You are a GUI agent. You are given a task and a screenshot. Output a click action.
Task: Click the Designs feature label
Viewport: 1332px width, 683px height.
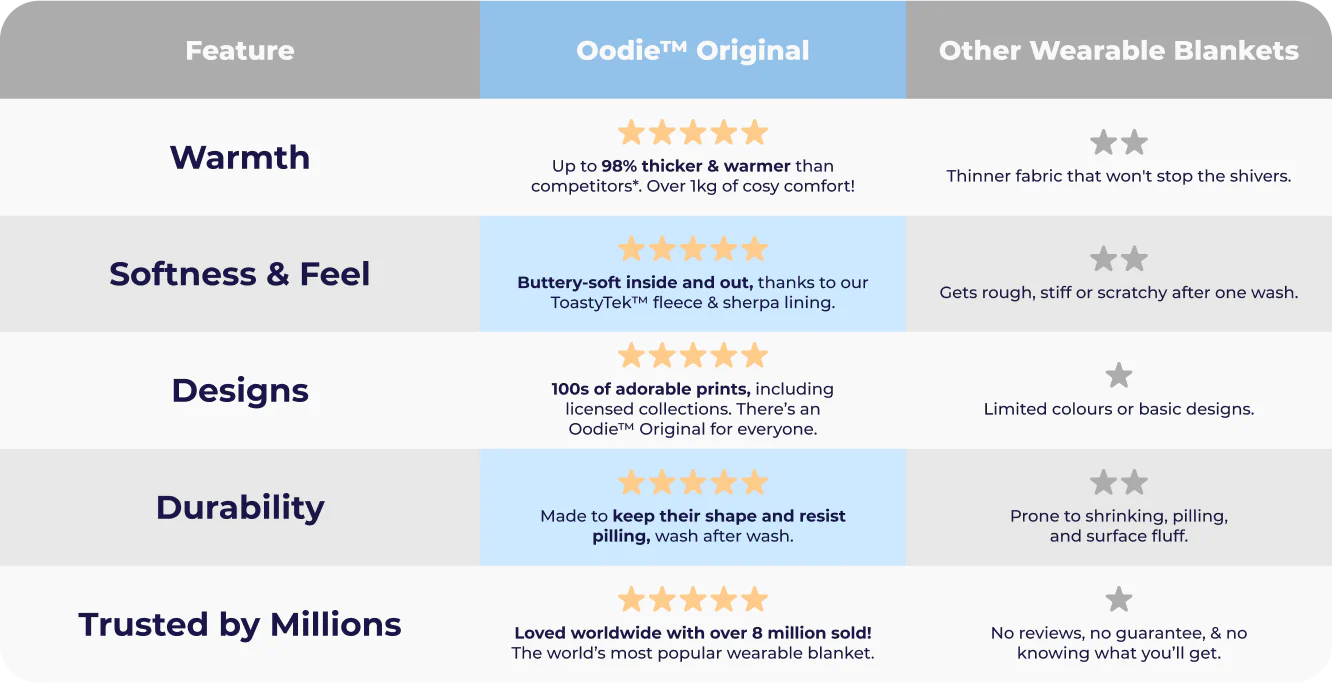point(240,390)
